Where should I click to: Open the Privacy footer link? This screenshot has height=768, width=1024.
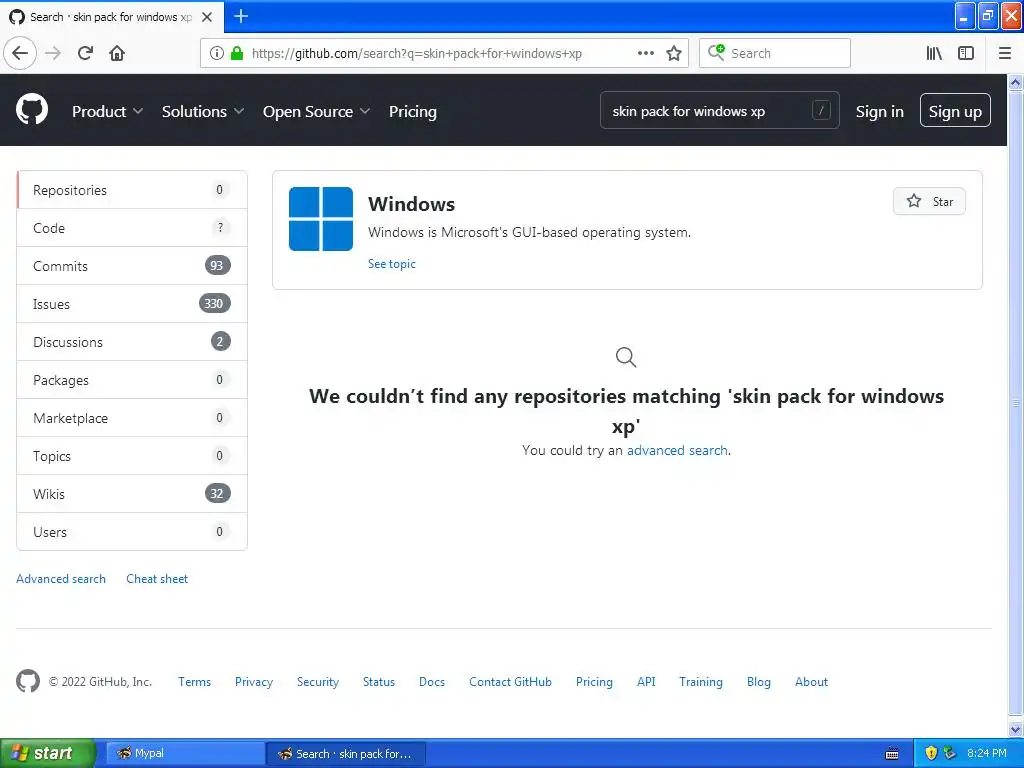click(253, 682)
